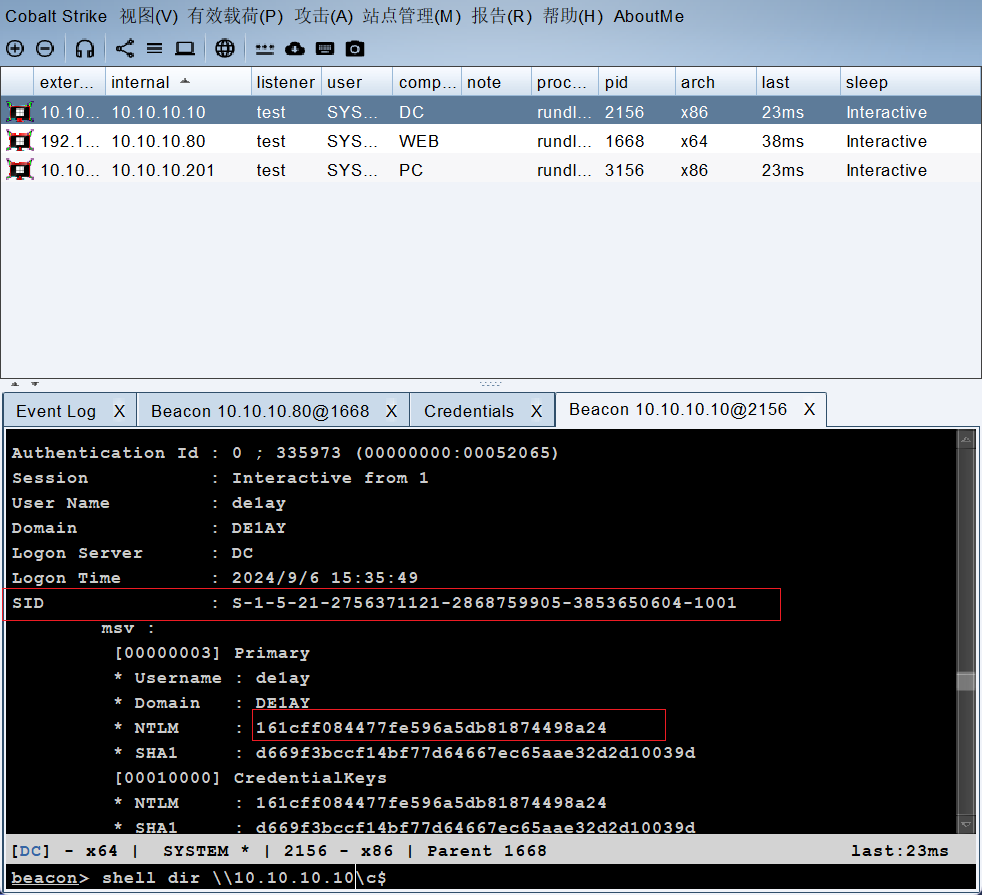The height and width of the screenshot is (895, 982).
Task: Switch to target table view icon
Action: point(185,48)
